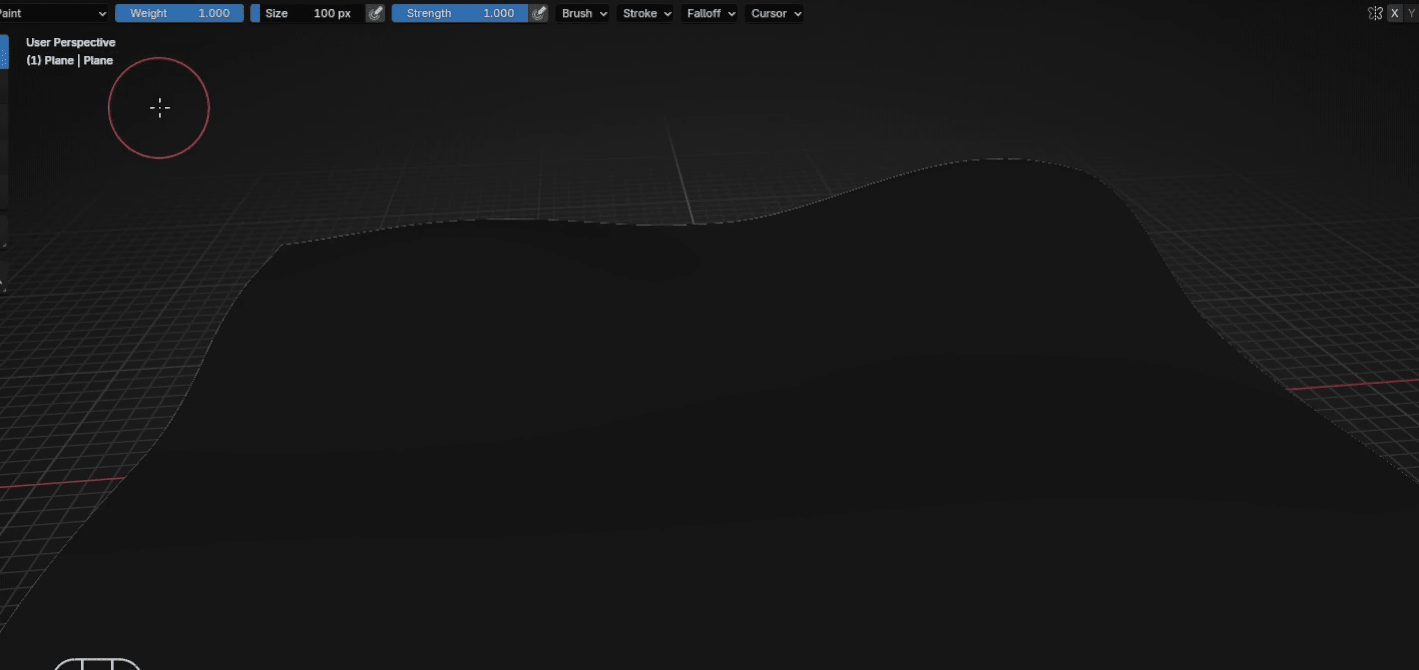Open the Falloff dropdown panel
This screenshot has height=670, width=1419.
(x=711, y=13)
